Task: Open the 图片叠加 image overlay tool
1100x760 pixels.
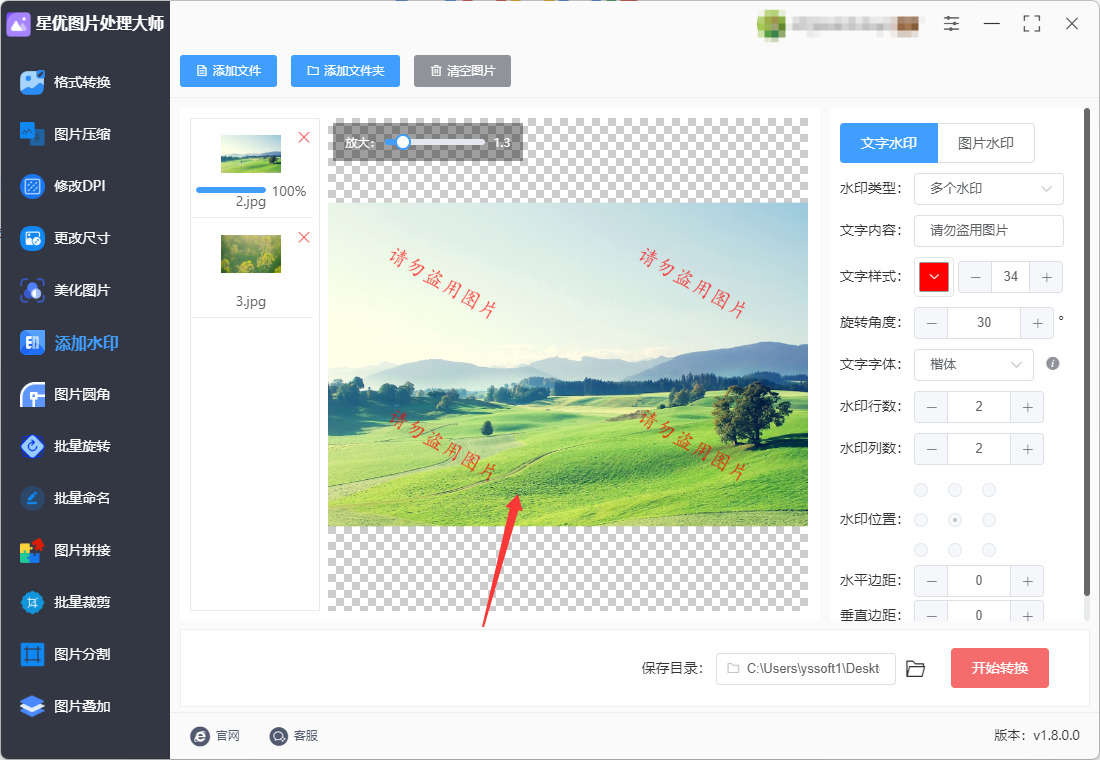Action: pyautogui.click(x=65, y=706)
